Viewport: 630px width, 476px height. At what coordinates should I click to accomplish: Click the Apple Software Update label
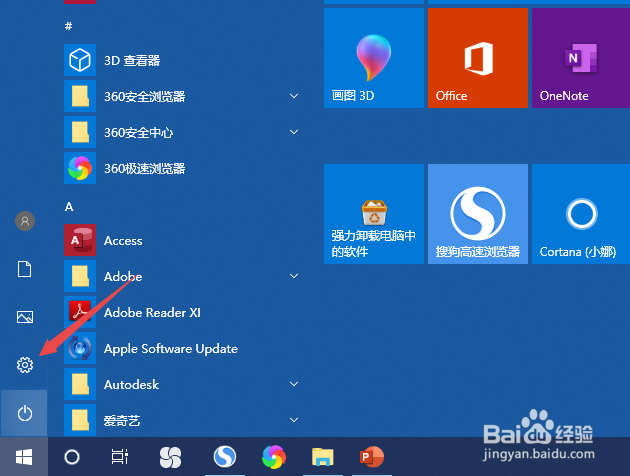pos(171,349)
